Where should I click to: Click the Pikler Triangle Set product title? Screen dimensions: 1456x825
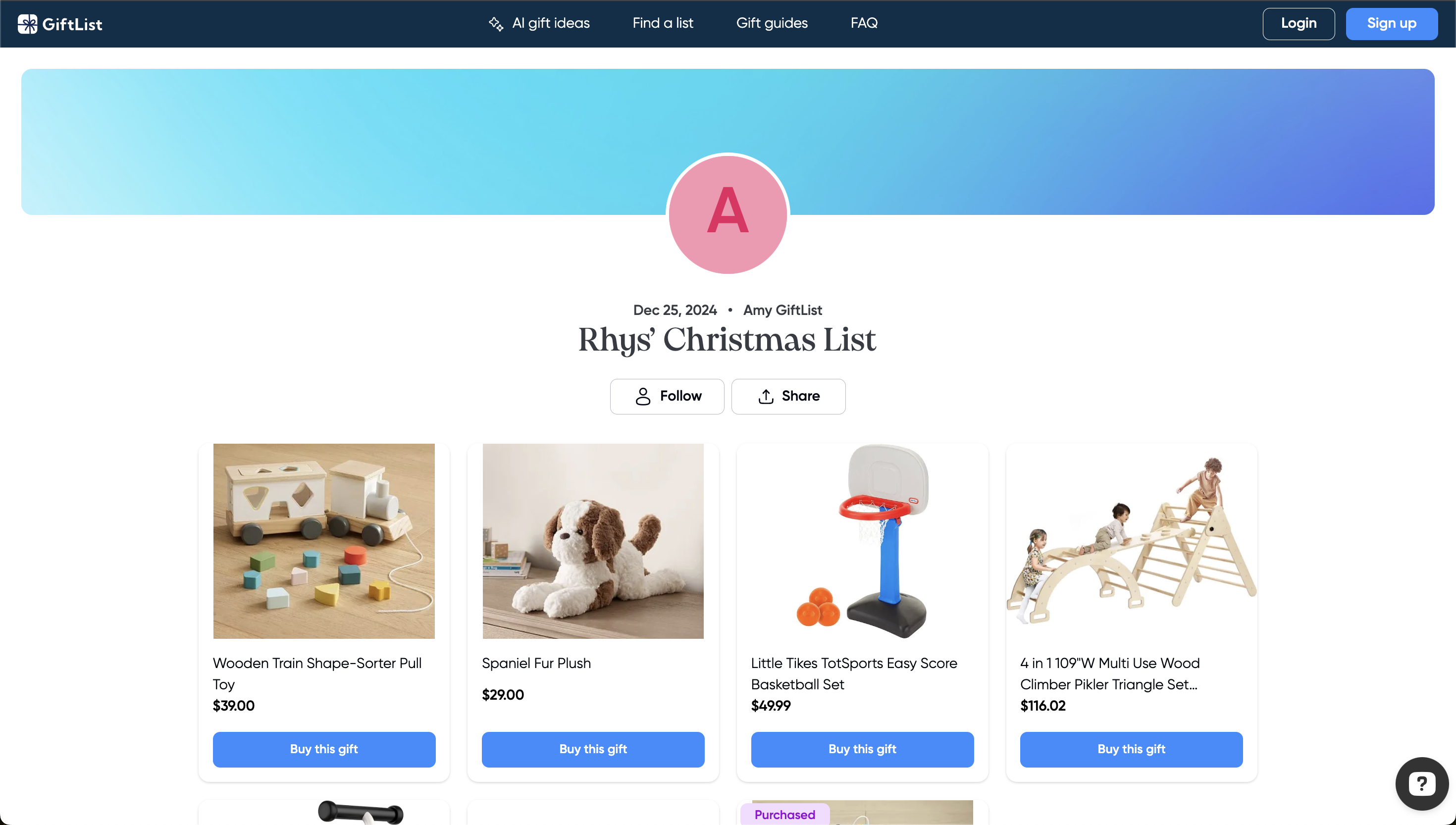click(x=1109, y=673)
